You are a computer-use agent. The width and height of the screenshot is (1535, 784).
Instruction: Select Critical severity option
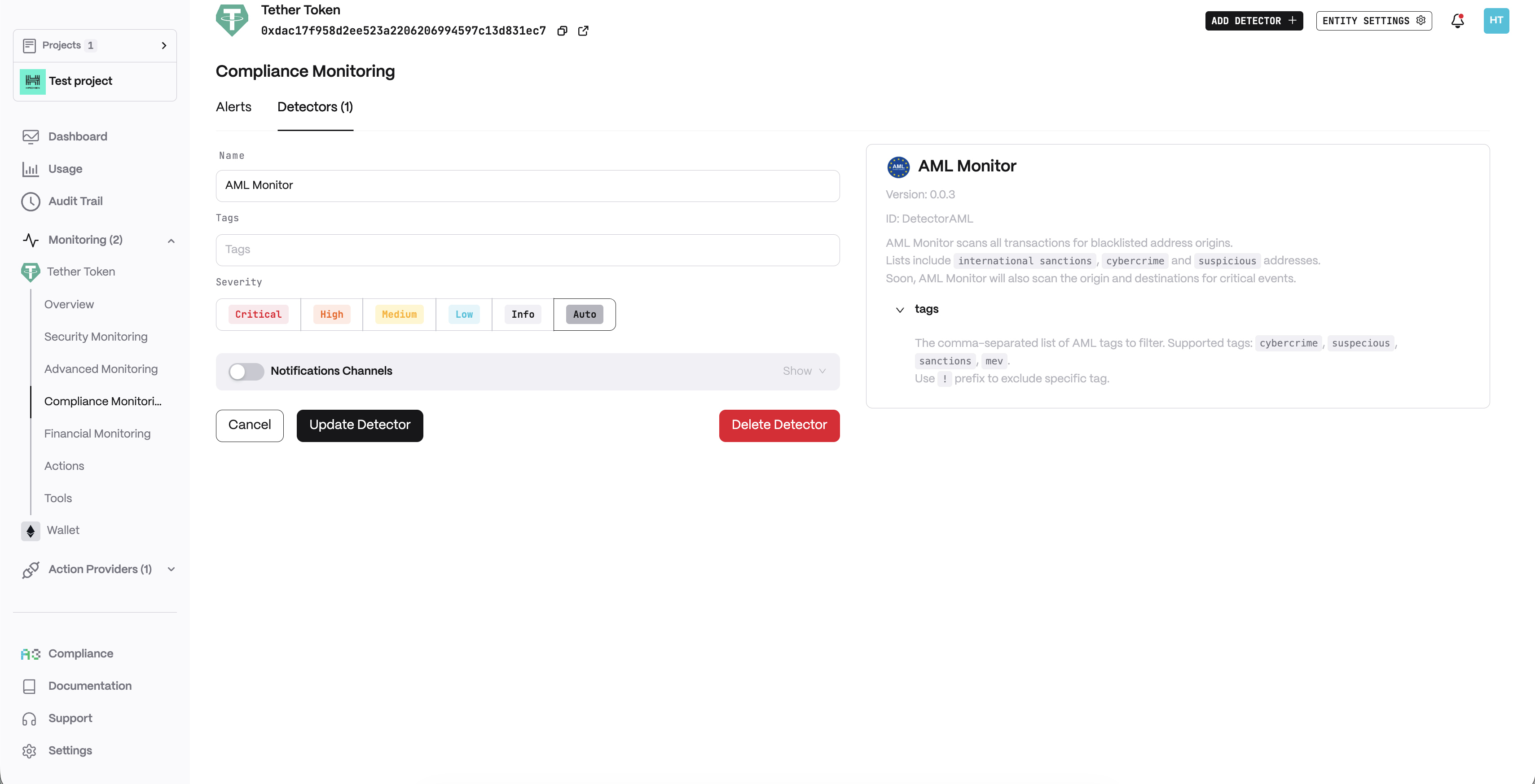point(258,315)
